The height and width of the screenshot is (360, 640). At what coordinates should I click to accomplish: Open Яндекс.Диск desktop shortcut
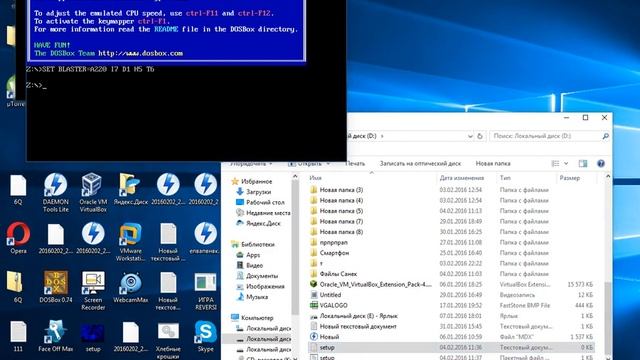point(131,189)
